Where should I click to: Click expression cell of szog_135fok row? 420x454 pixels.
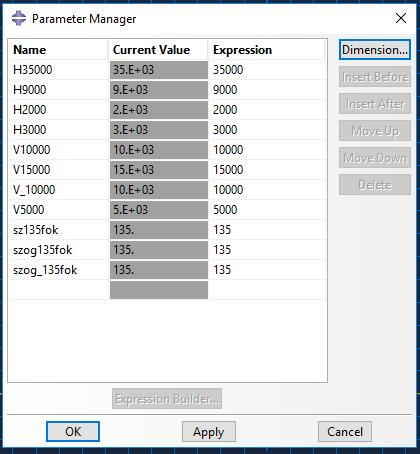point(267,270)
